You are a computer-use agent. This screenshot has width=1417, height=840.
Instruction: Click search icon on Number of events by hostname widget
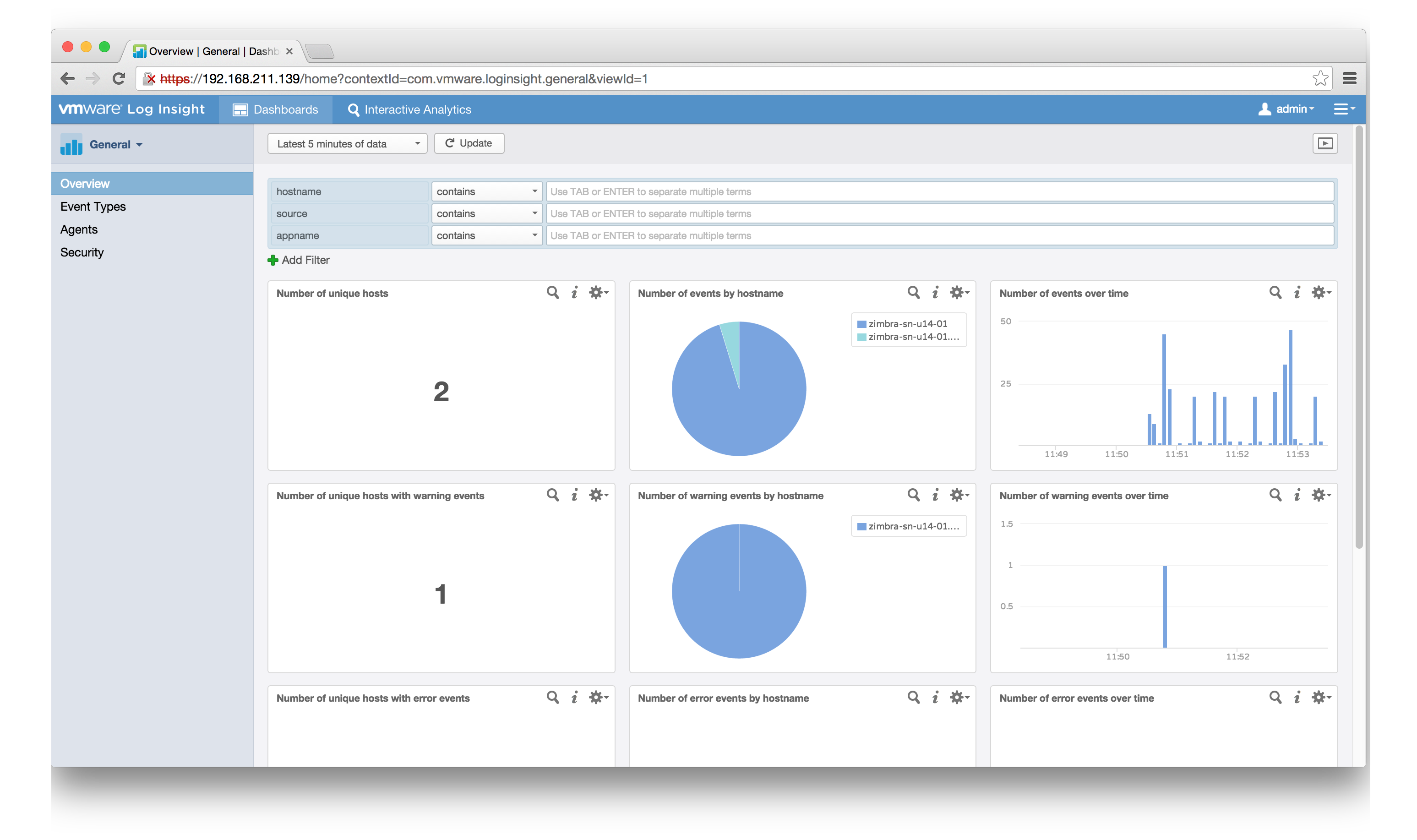point(913,292)
